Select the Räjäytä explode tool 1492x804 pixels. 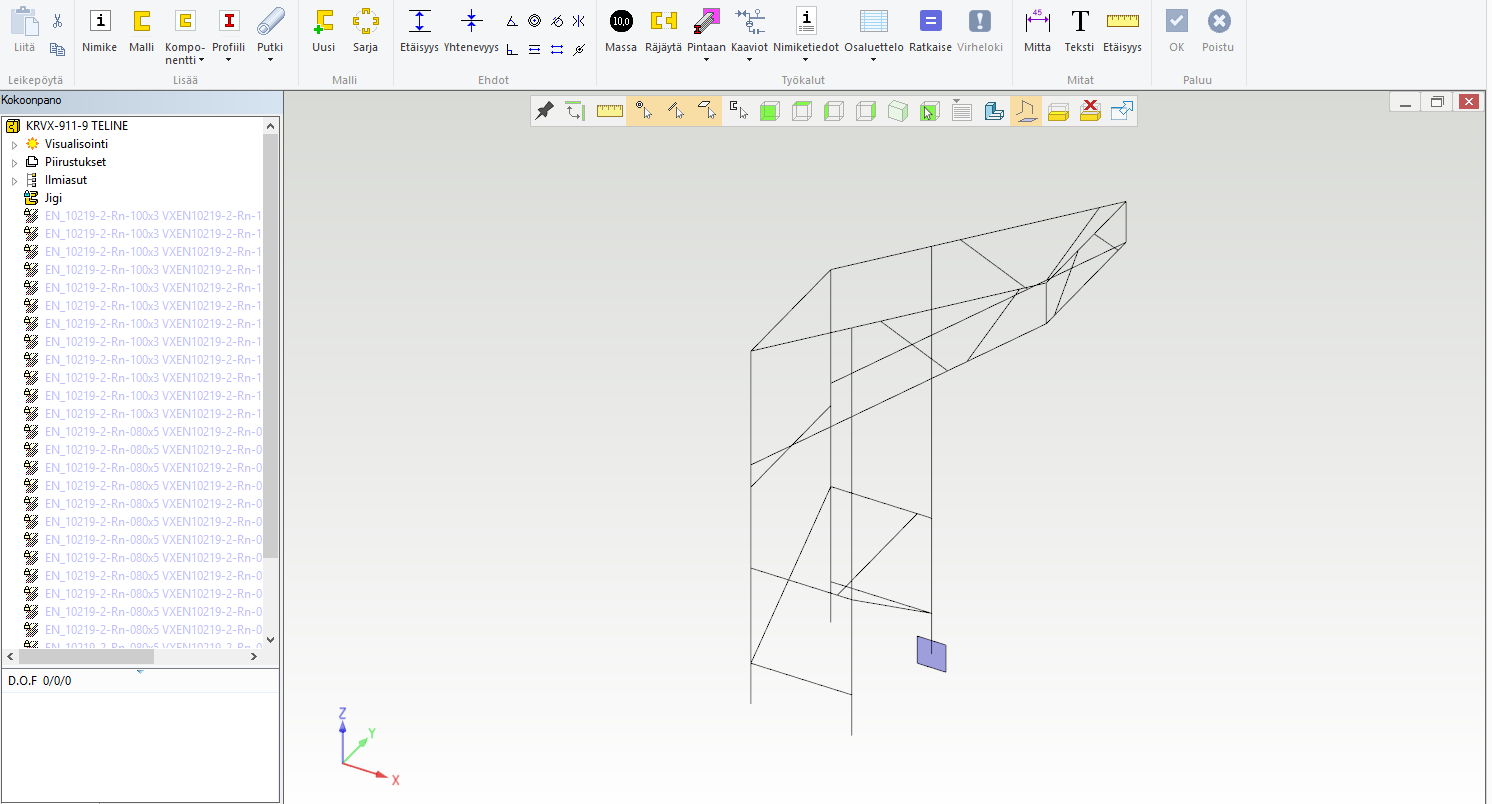pyautogui.click(x=663, y=30)
